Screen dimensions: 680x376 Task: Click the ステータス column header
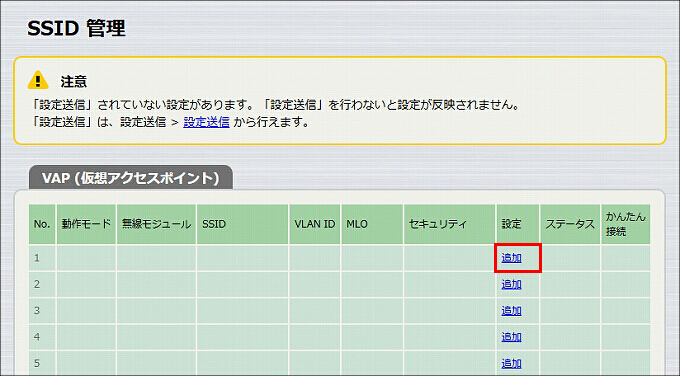[x=570, y=224]
